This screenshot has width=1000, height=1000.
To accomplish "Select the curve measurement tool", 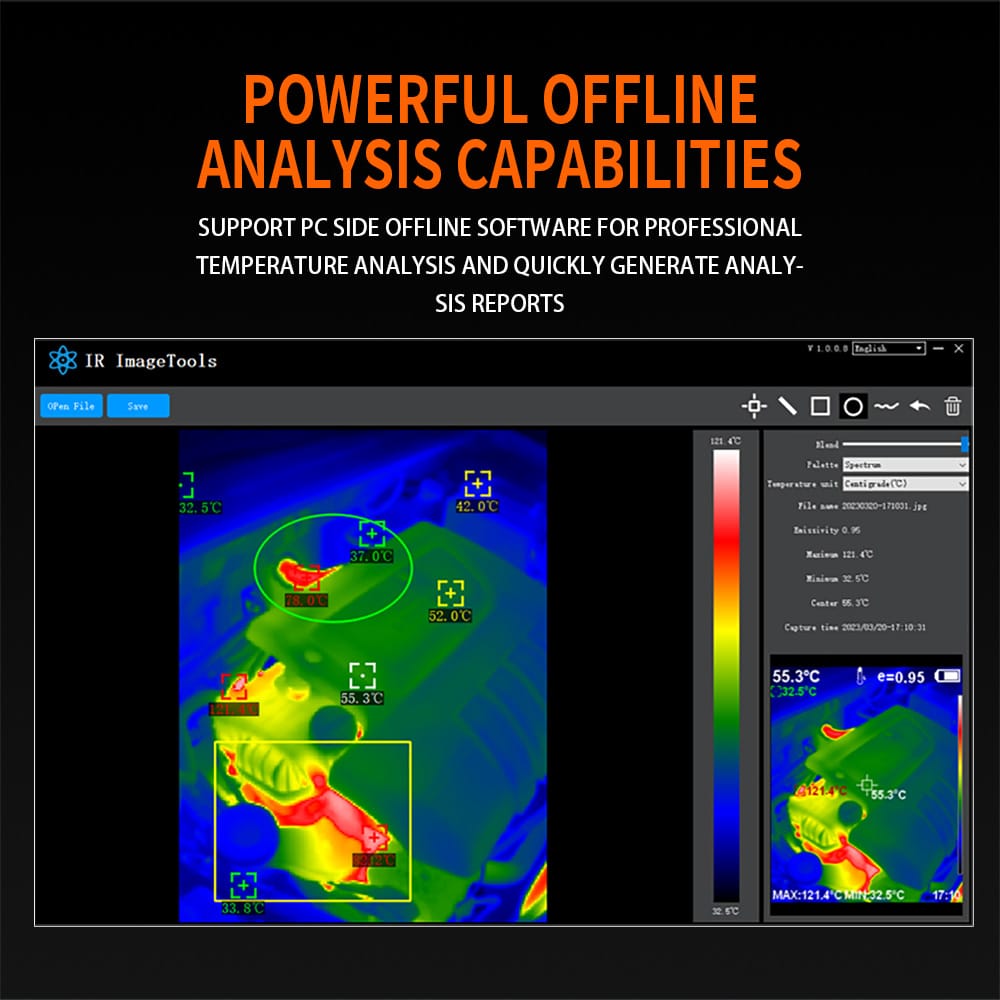I will (886, 406).
